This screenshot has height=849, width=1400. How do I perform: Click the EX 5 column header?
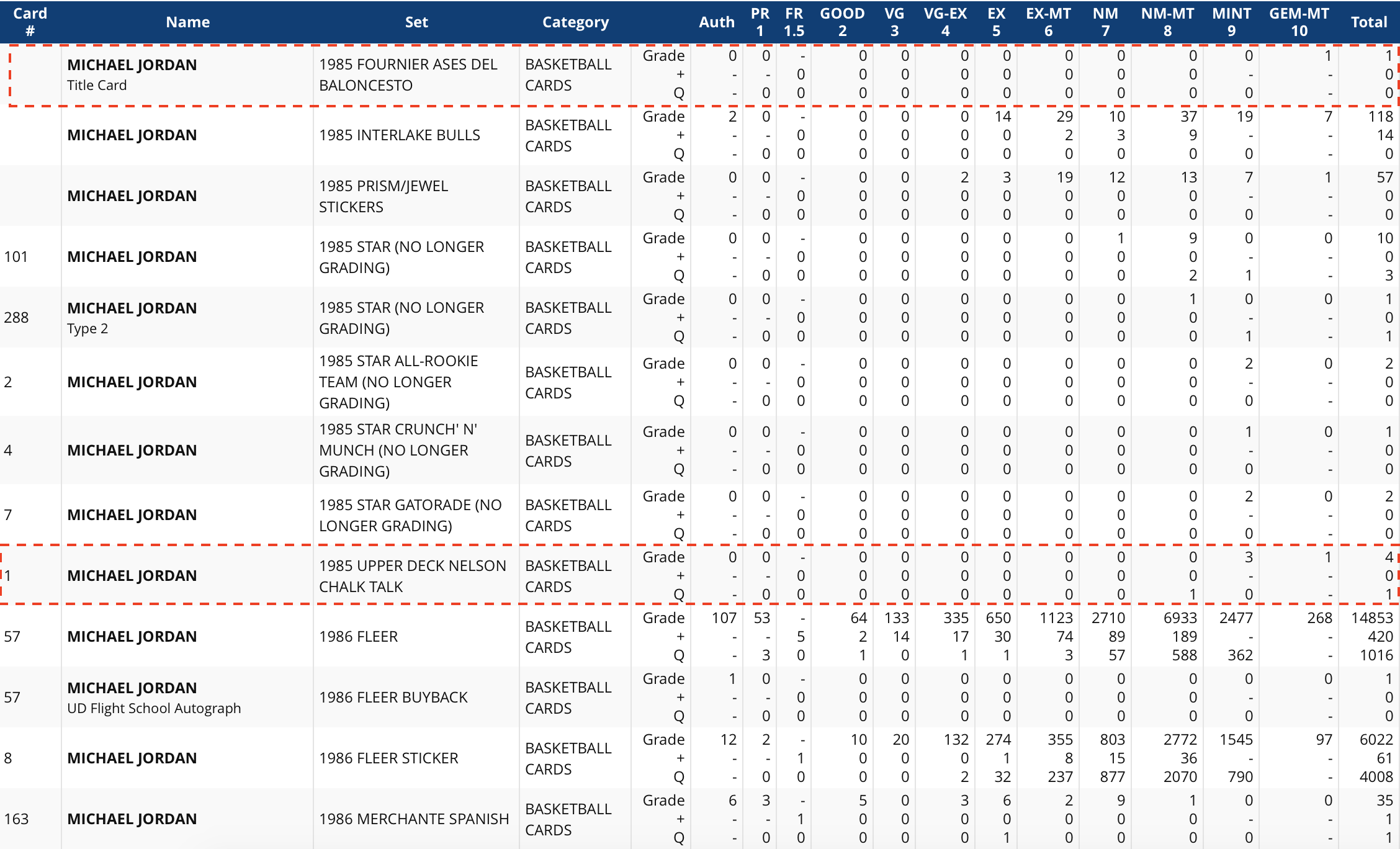(996, 22)
